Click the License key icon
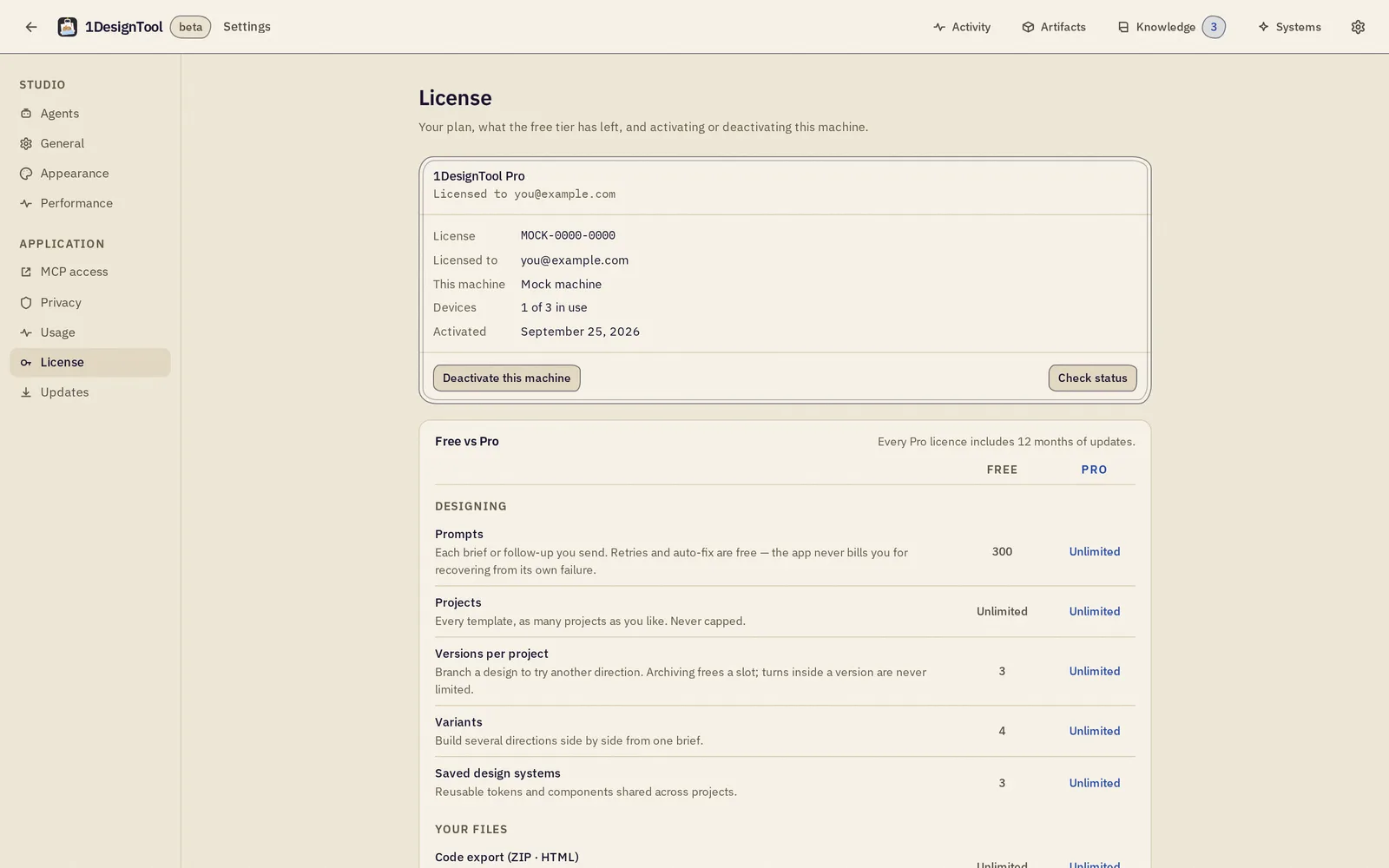The image size is (1389, 868). [26, 363]
